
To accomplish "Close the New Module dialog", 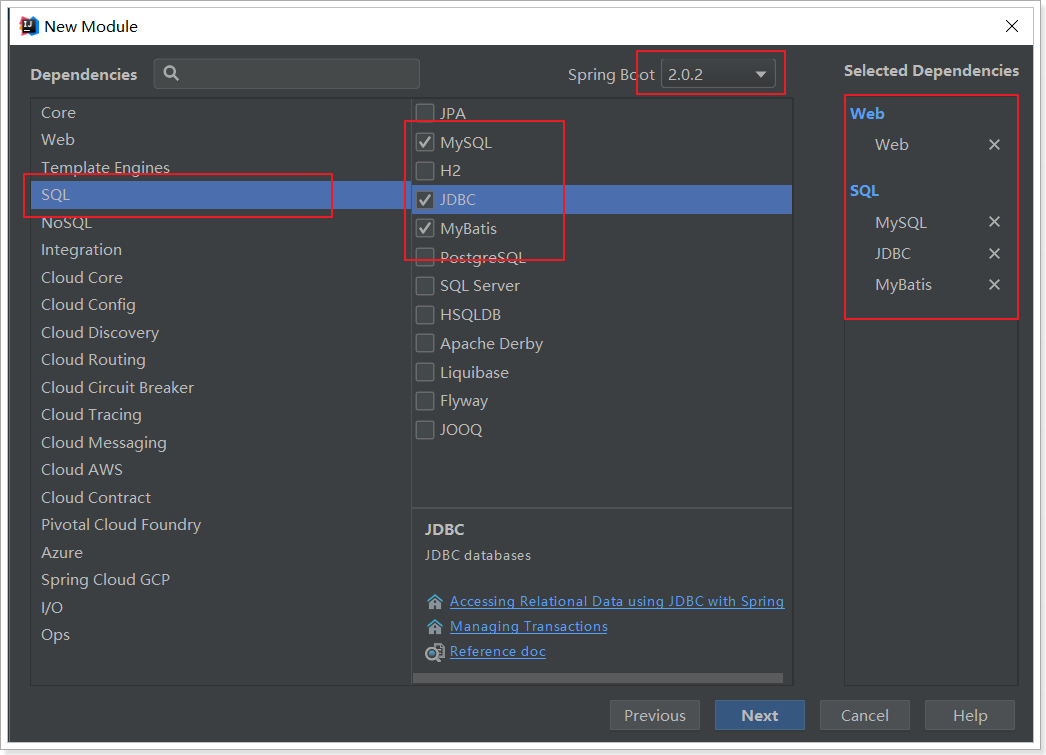I will [x=1012, y=26].
